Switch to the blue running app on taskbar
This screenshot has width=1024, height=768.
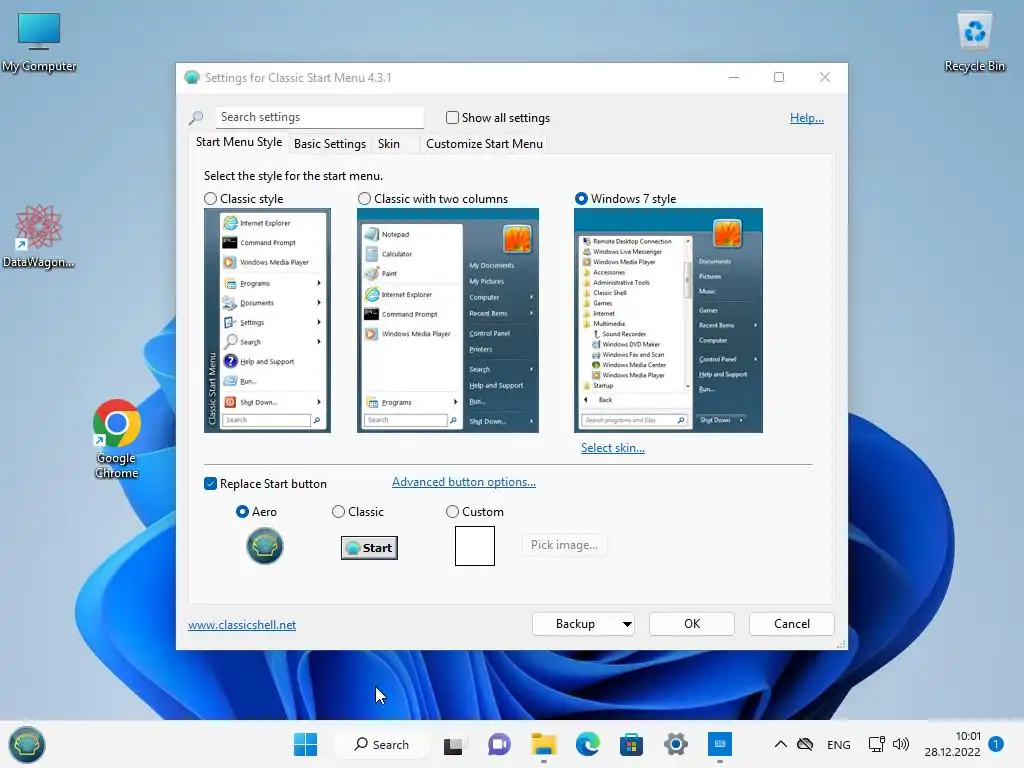pos(720,744)
